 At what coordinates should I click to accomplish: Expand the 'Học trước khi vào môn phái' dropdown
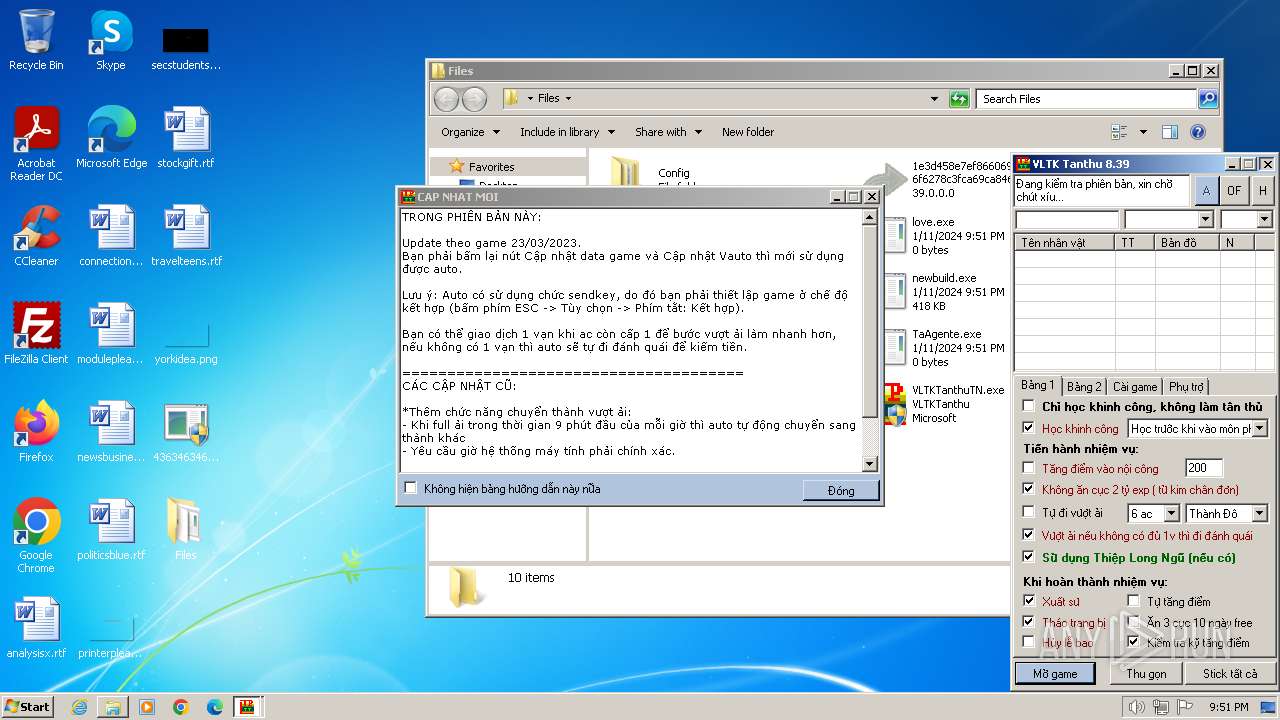coord(1259,428)
